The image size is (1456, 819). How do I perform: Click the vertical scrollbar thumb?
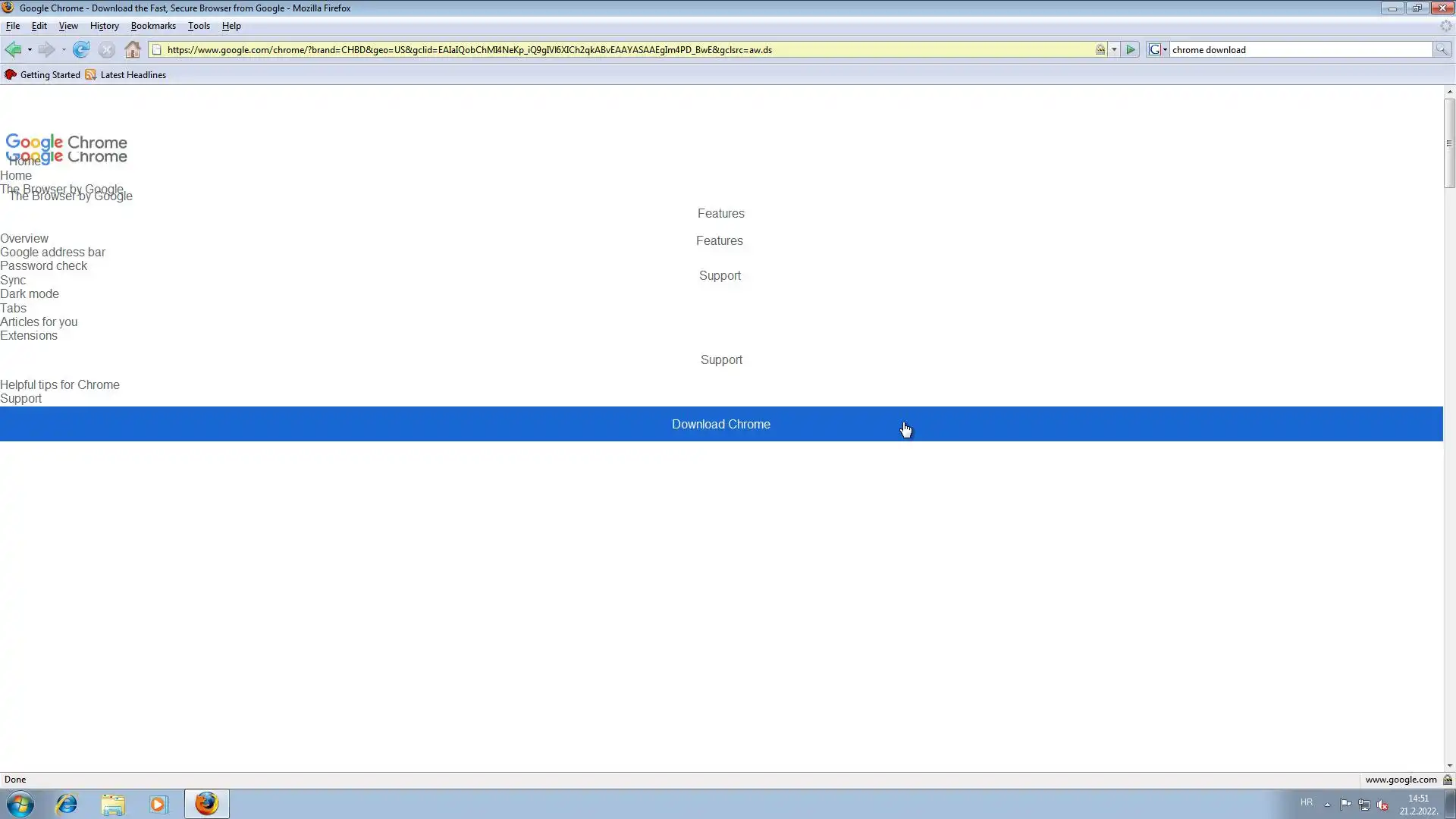pos(1449,143)
